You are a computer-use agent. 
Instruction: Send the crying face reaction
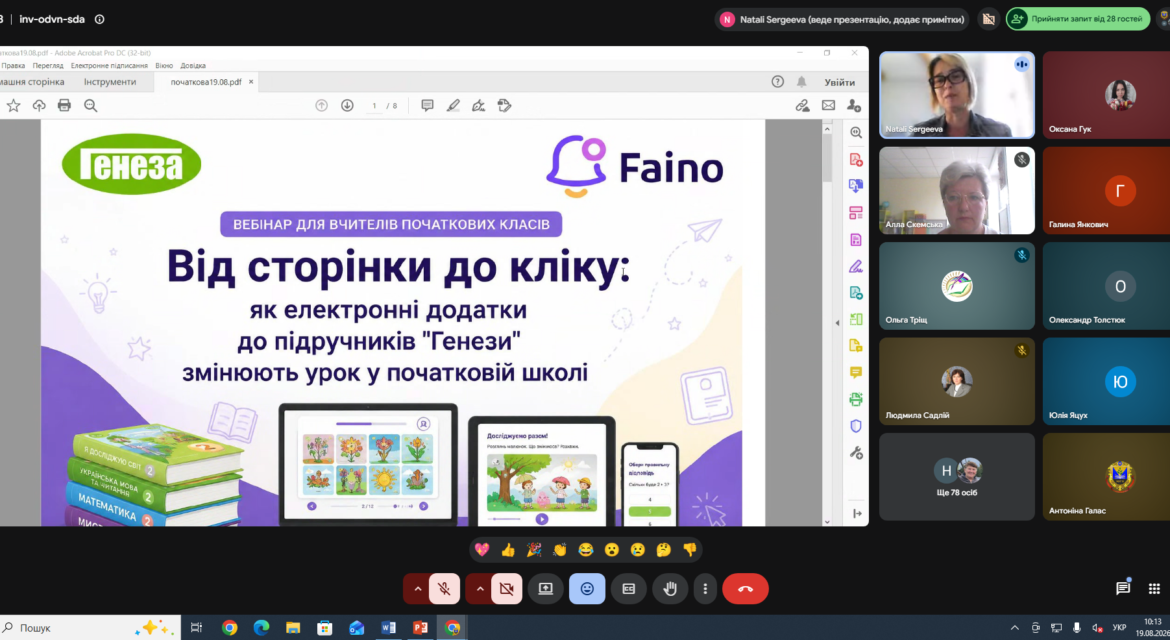[x=637, y=550]
